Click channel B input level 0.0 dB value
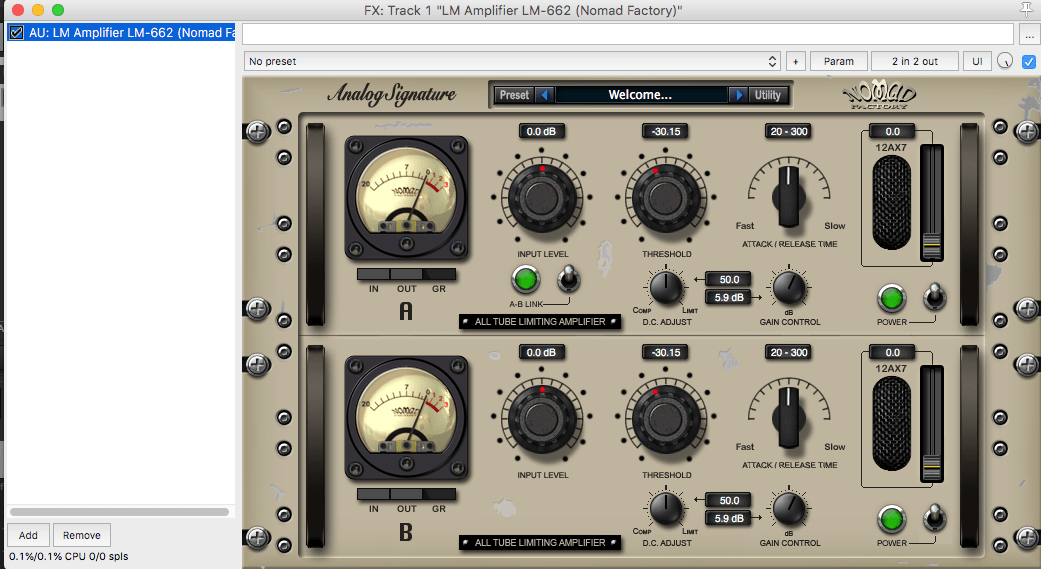The height and width of the screenshot is (569, 1041). click(x=541, y=353)
